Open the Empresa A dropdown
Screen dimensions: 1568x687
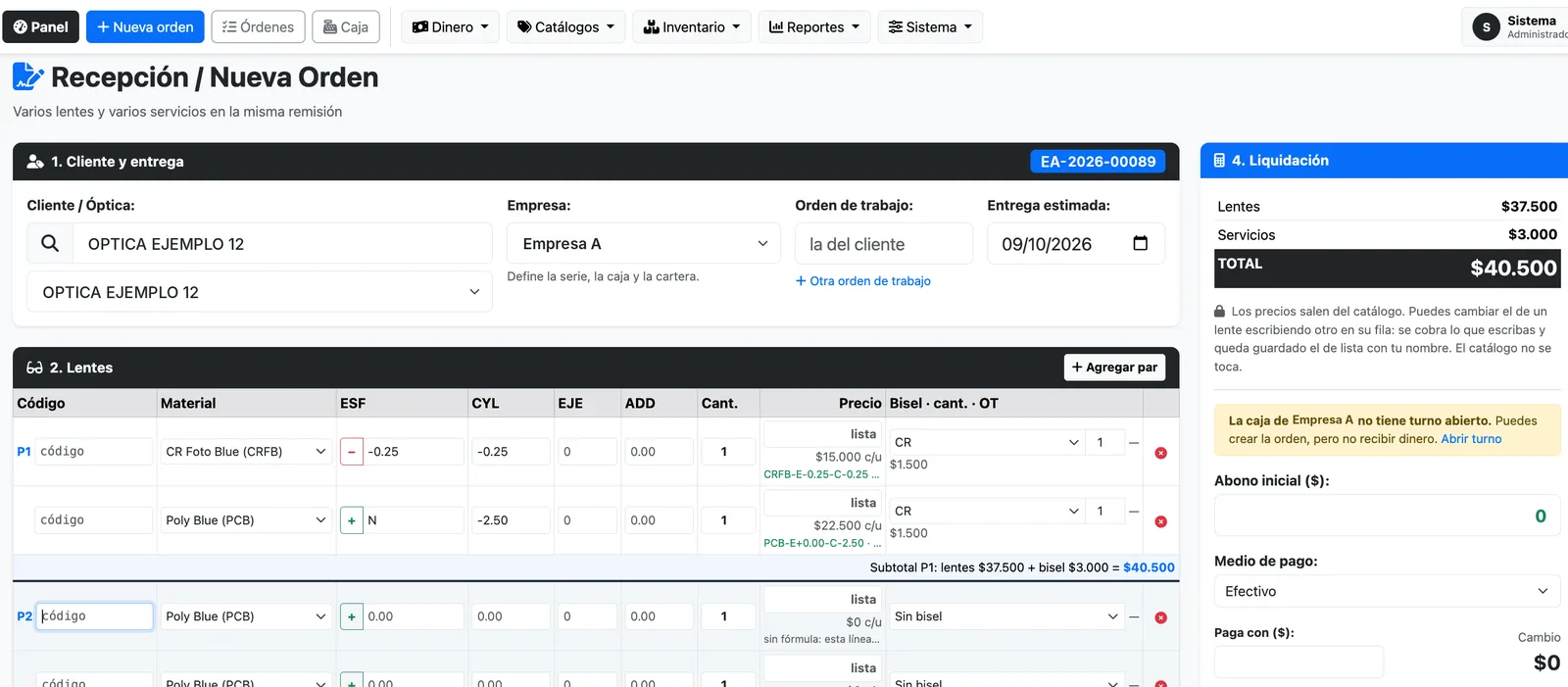(643, 243)
